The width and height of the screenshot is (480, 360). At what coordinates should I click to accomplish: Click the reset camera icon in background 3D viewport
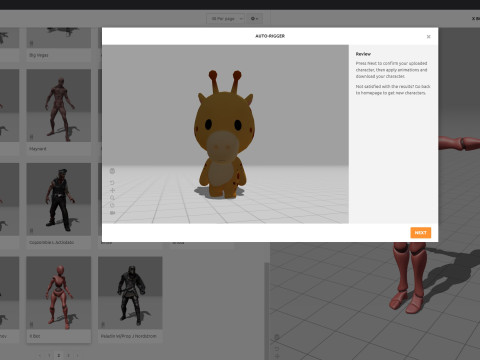coord(277,349)
